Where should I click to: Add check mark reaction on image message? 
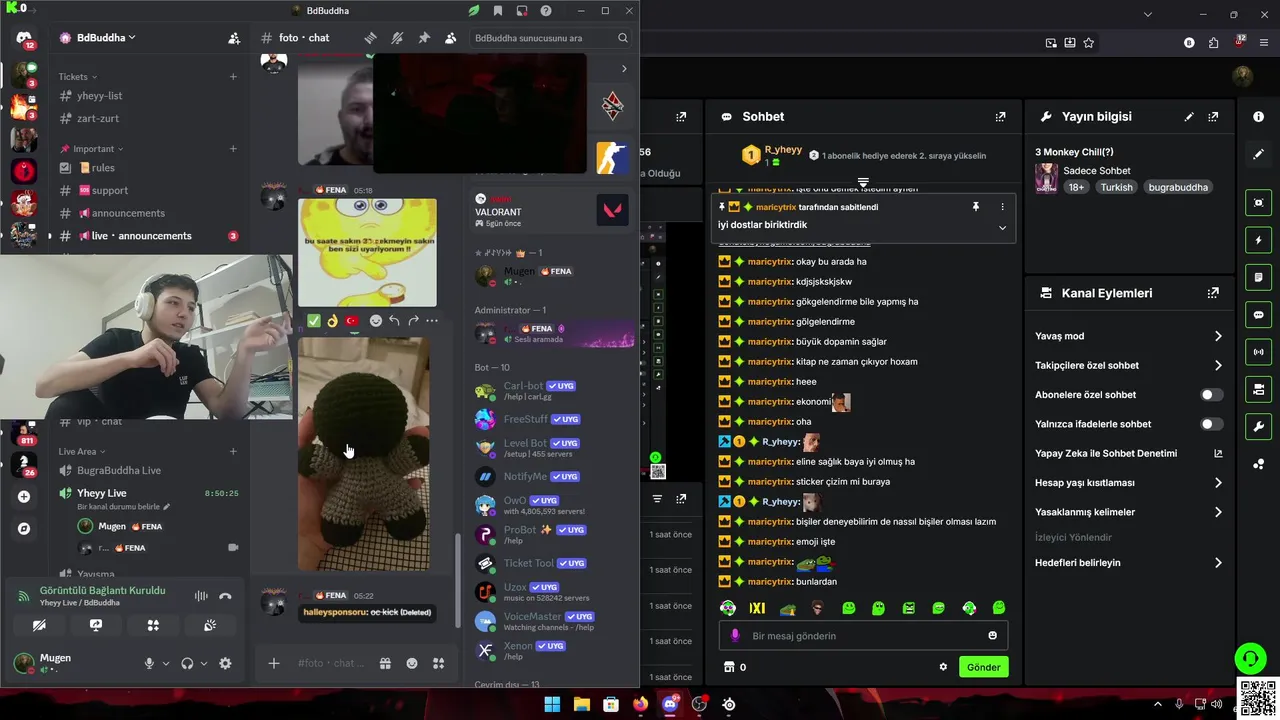pyautogui.click(x=314, y=321)
